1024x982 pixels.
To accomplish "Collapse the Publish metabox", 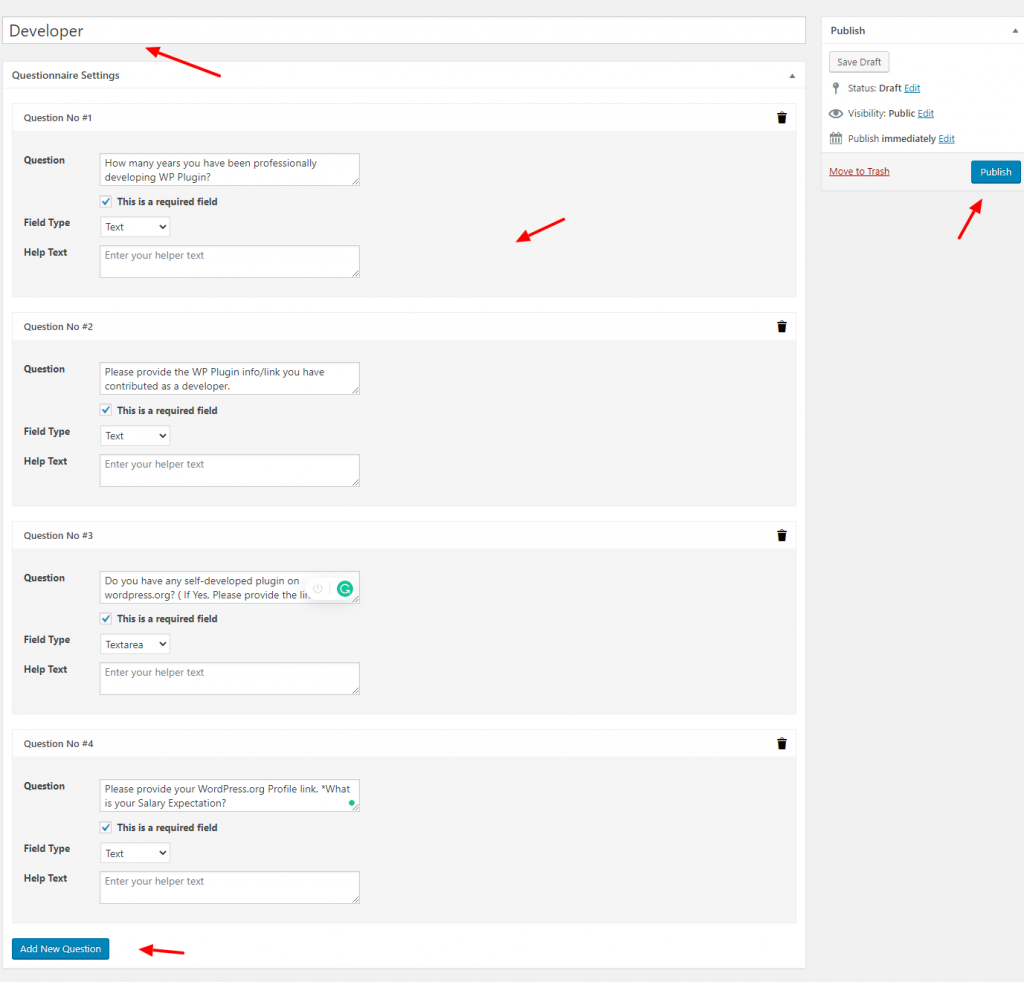I will point(1015,31).
